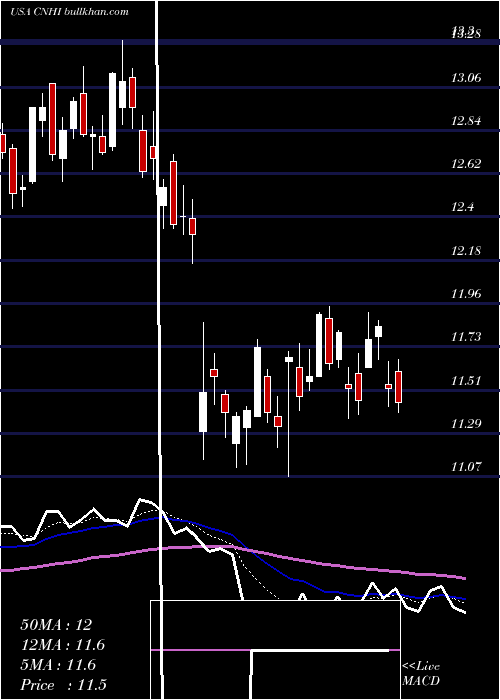Click the 11.51 price axis label
The image size is (500, 700).
[x=466, y=381]
